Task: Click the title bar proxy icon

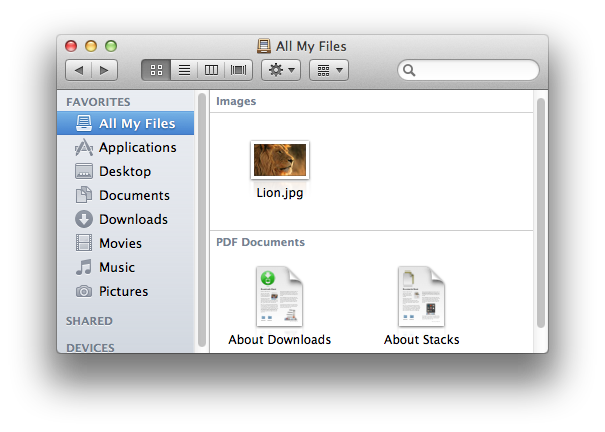Action: pos(264,46)
